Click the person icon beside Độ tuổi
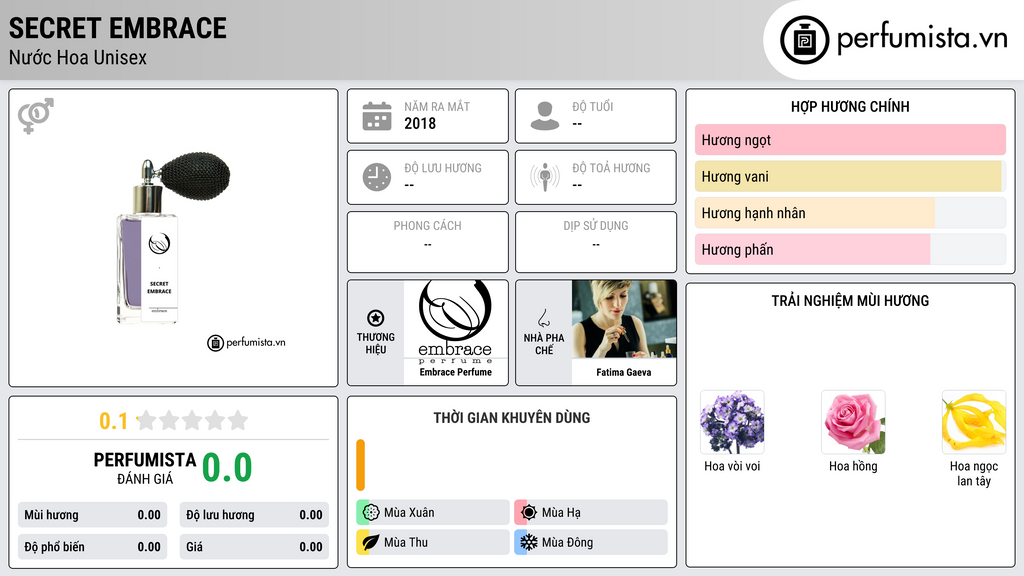 click(x=545, y=116)
